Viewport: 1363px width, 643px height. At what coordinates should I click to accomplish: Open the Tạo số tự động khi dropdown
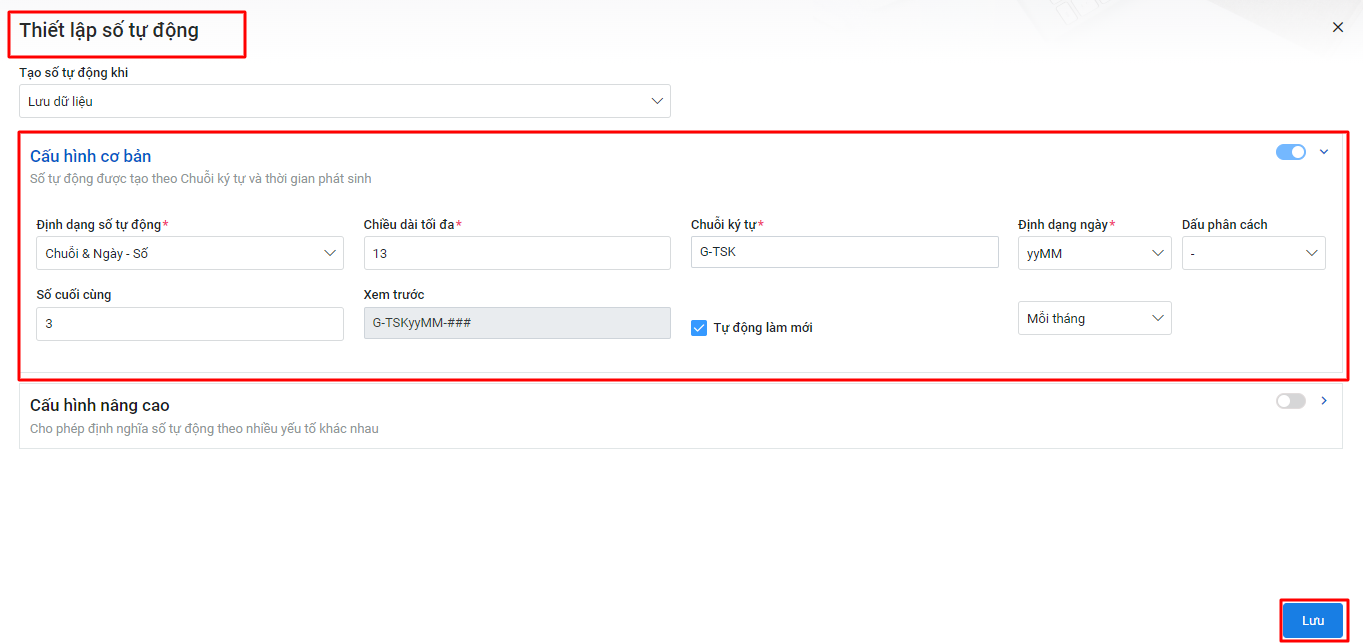345,101
